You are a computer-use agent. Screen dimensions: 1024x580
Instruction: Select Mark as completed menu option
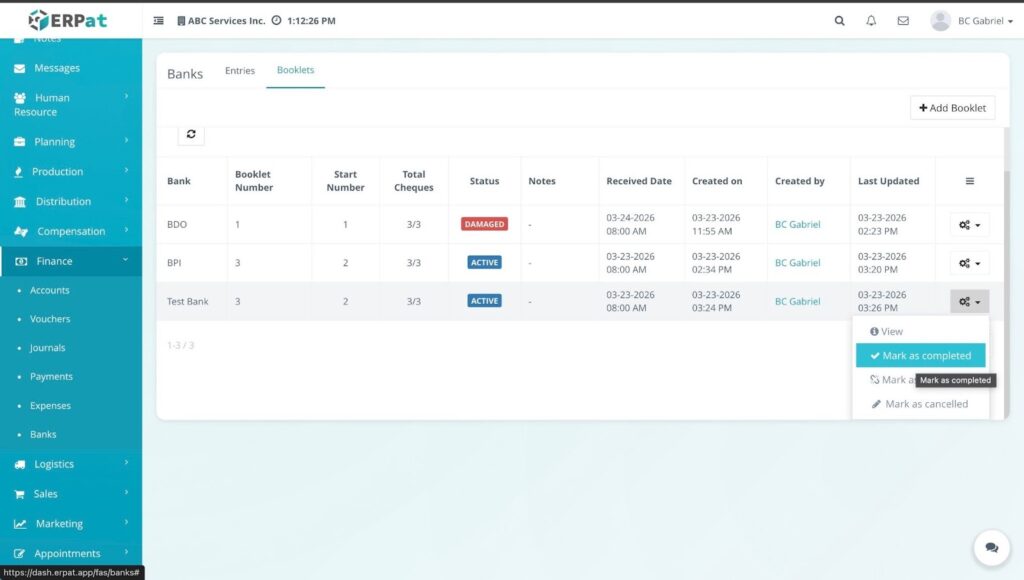[x=920, y=356]
